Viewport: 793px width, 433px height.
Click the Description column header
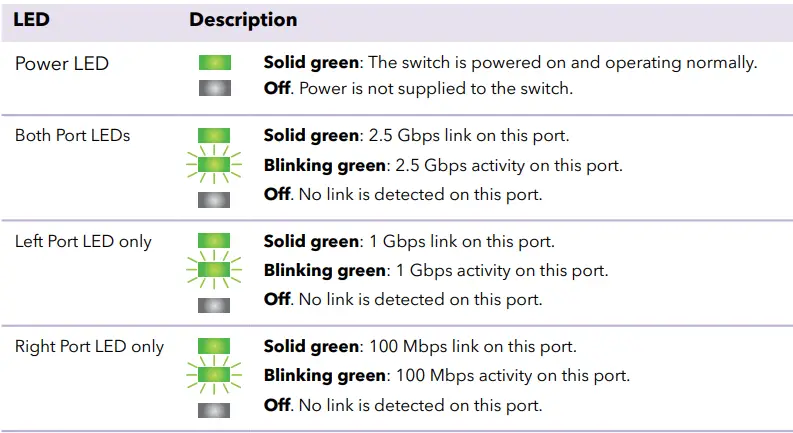coord(243,20)
